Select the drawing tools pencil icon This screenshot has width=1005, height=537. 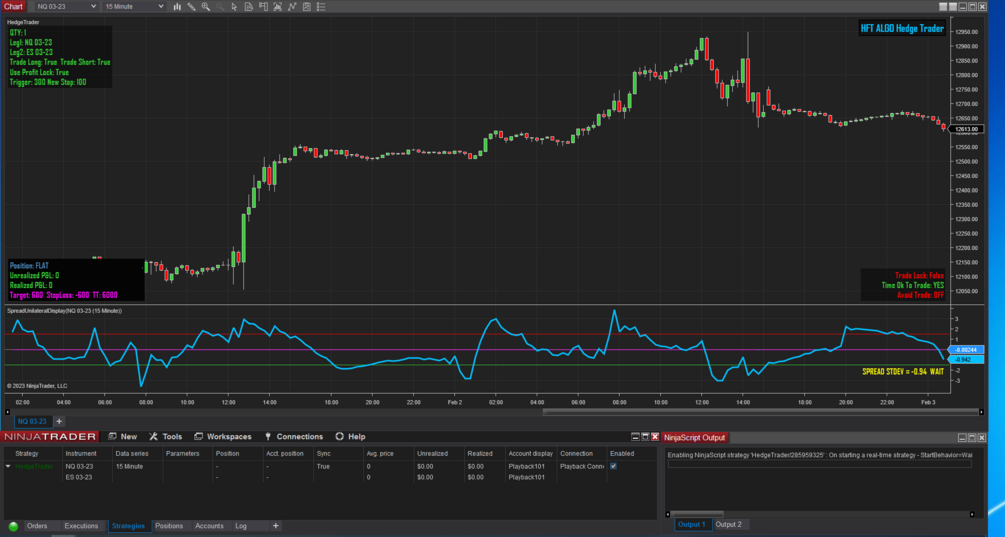pyautogui.click(x=192, y=6)
